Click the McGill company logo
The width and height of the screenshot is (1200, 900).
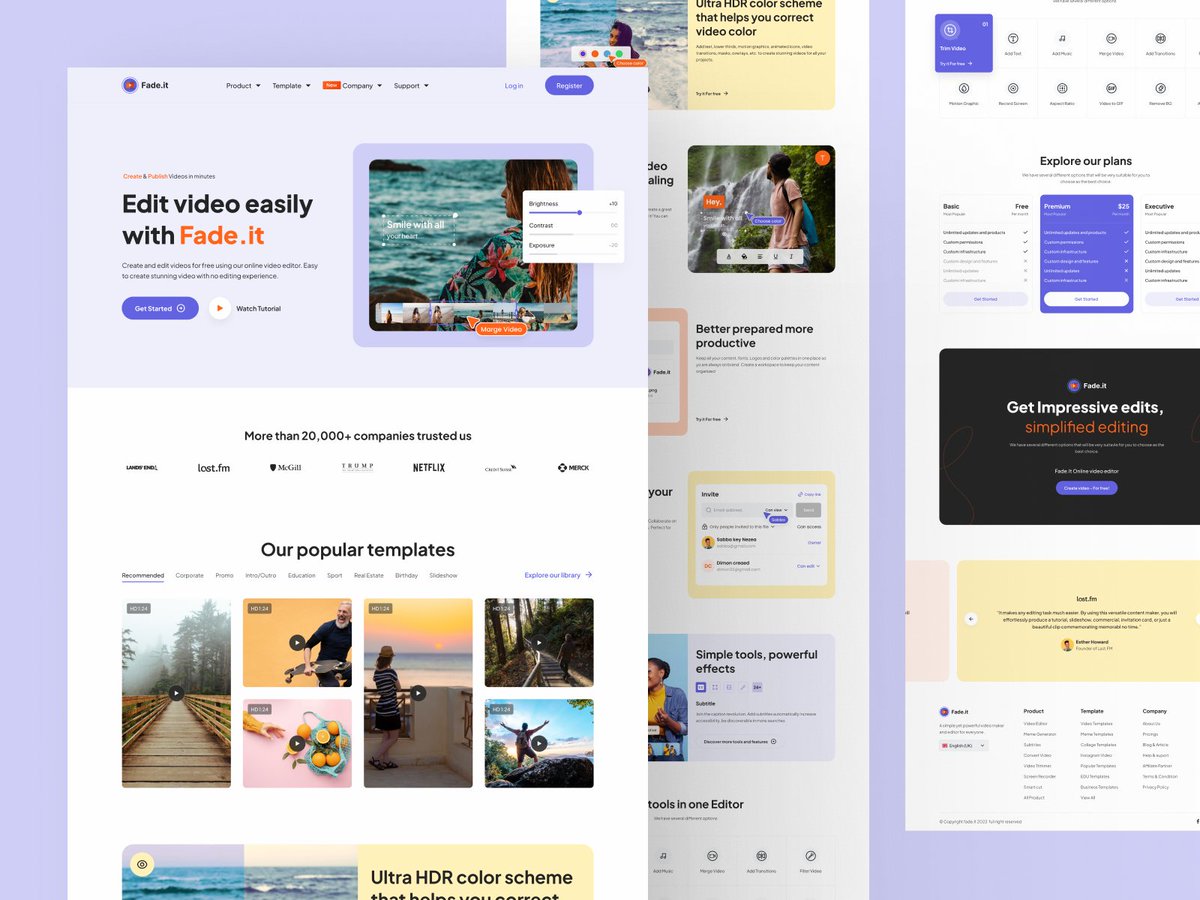tap(285, 467)
